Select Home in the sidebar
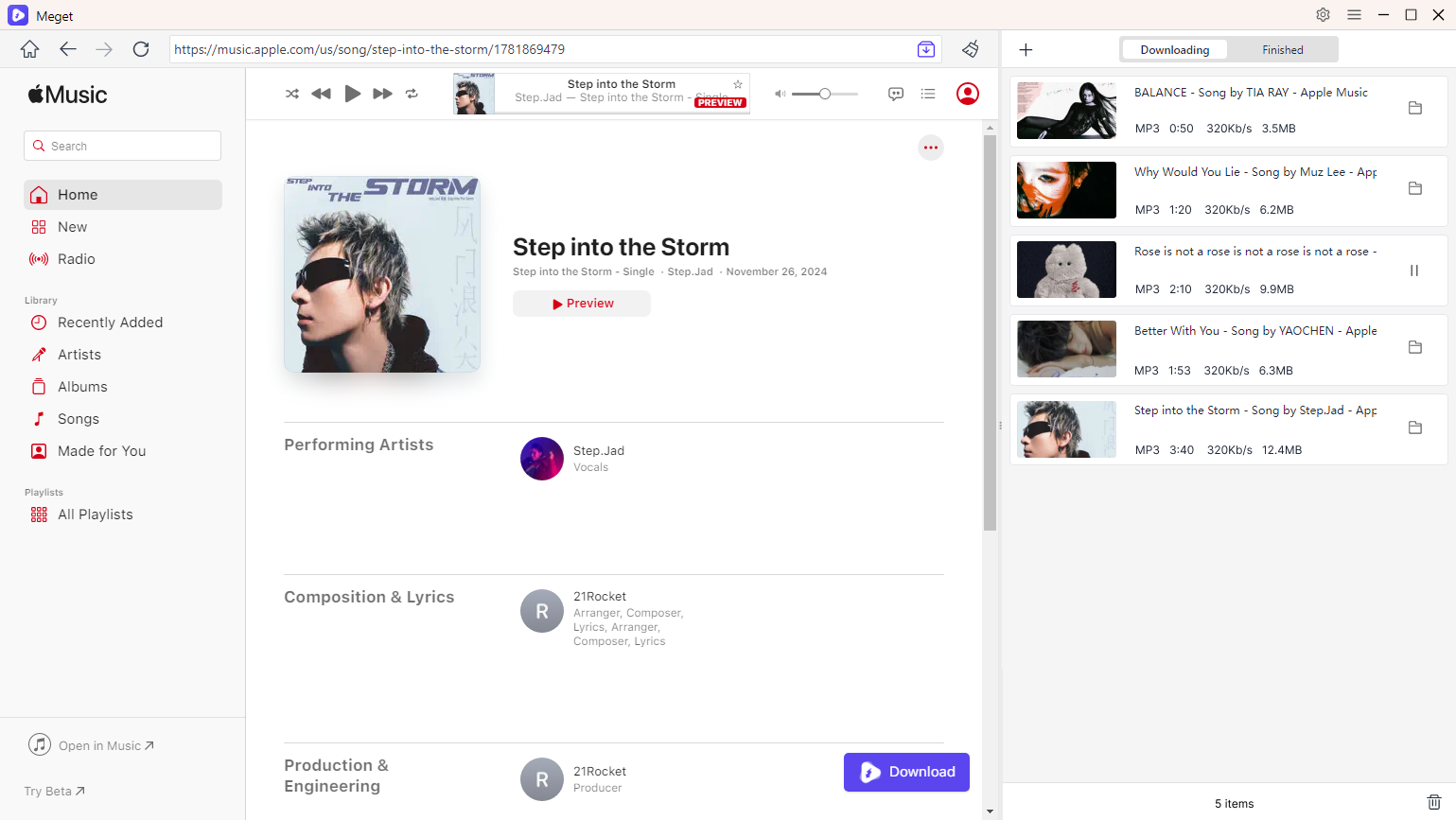The height and width of the screenshot is (820, 1456). point(123,195)
